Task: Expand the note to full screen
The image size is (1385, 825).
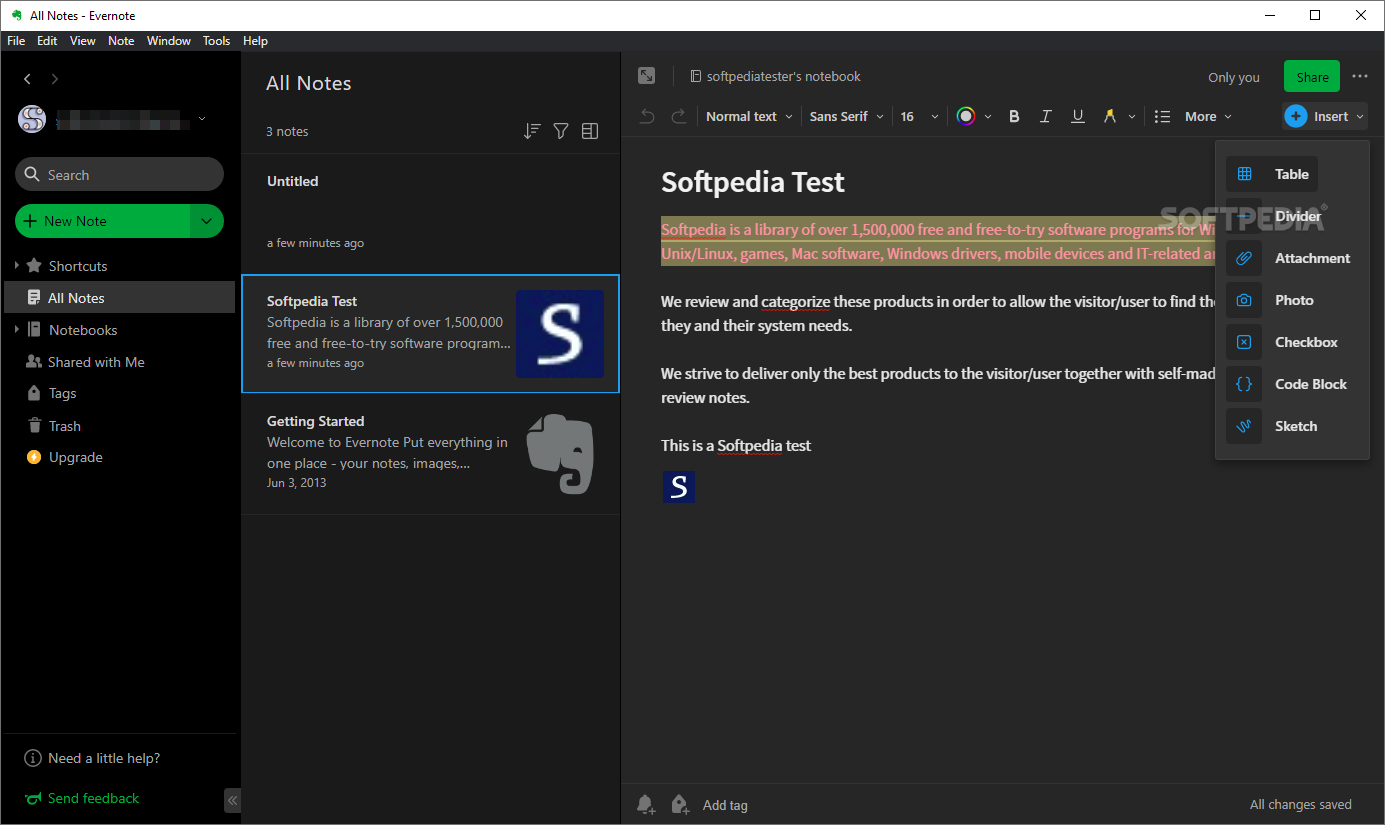Action: tap(647, 76)
